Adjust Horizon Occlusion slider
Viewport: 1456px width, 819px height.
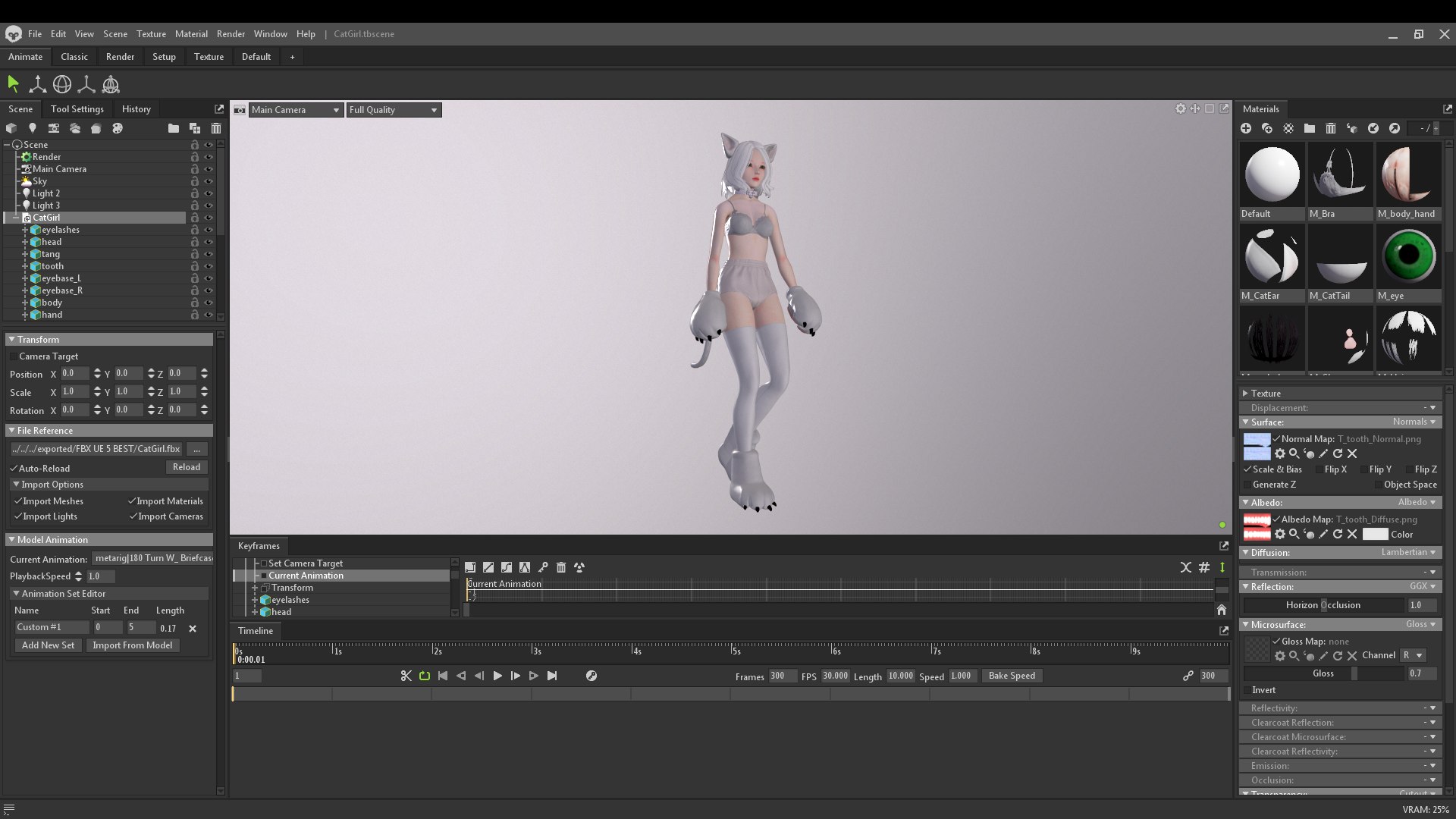tap(1323, 605)
